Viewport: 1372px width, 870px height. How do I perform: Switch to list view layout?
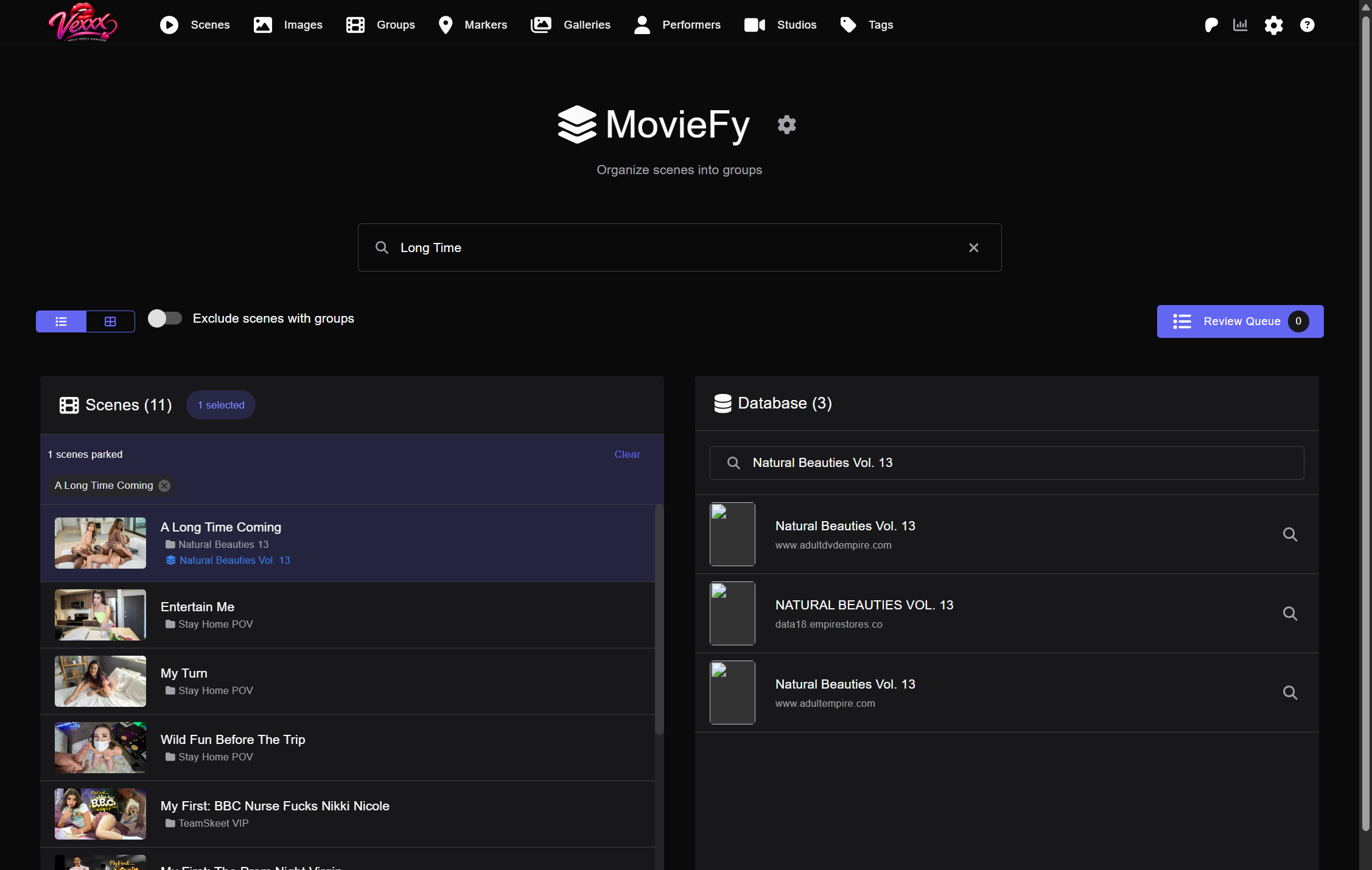pos(61,321)
